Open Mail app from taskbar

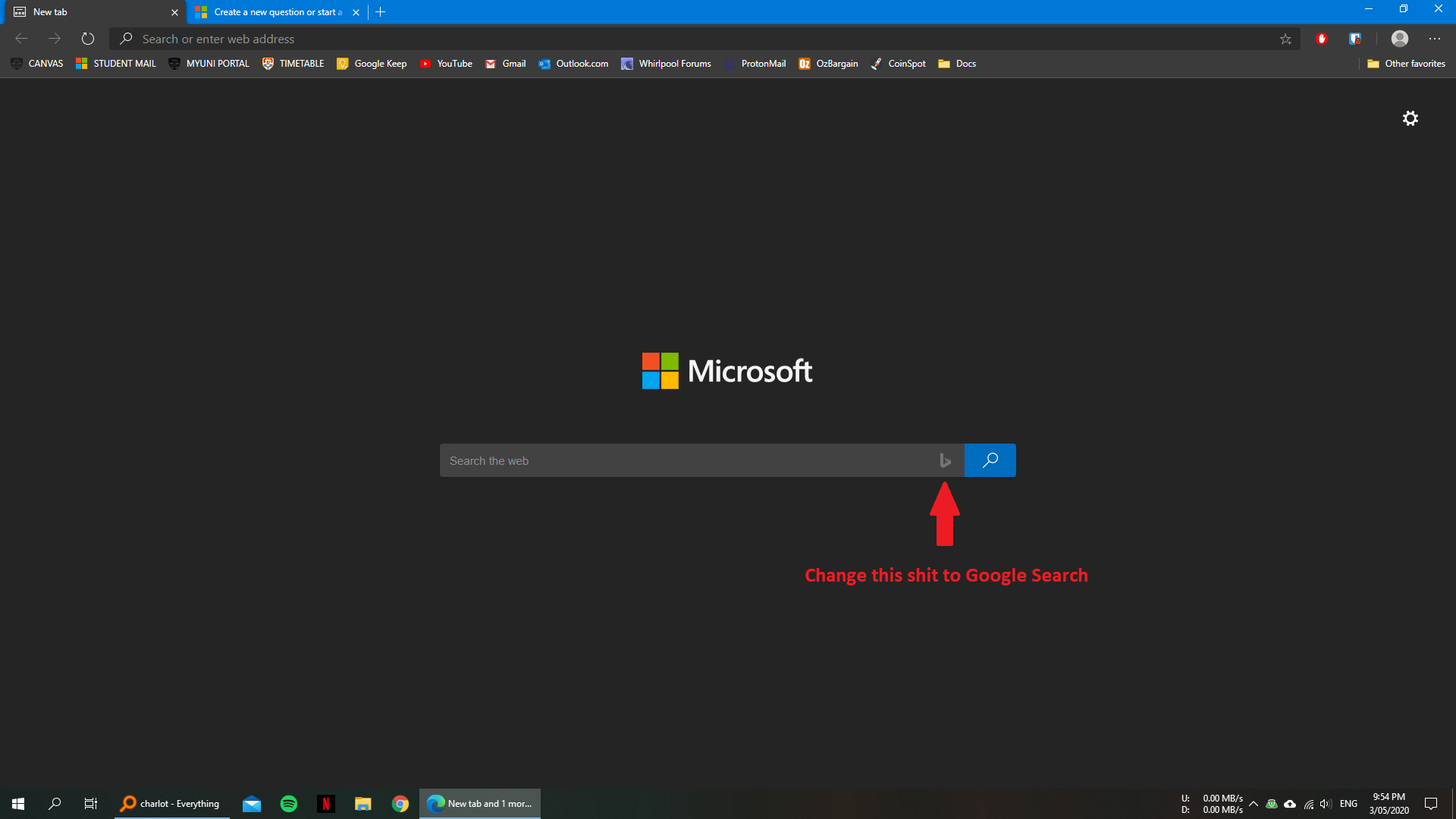pos(252,804)
